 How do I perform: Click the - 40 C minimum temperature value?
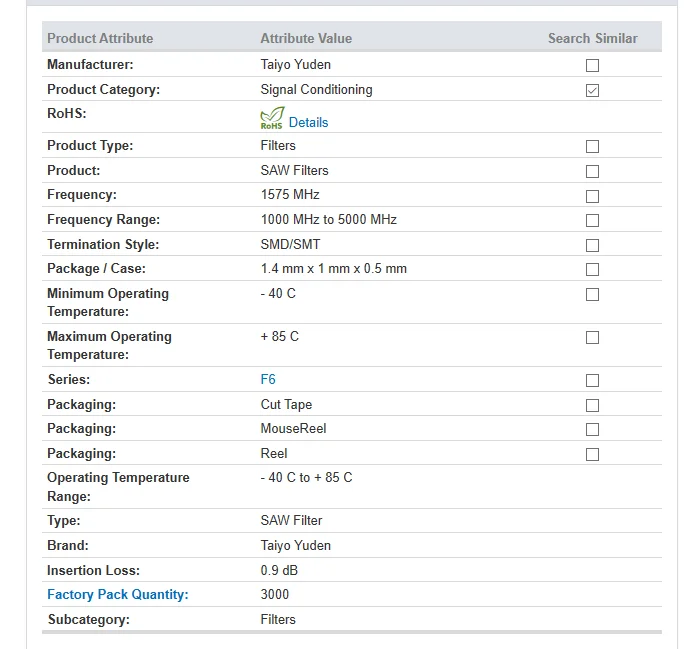[278, 294]
